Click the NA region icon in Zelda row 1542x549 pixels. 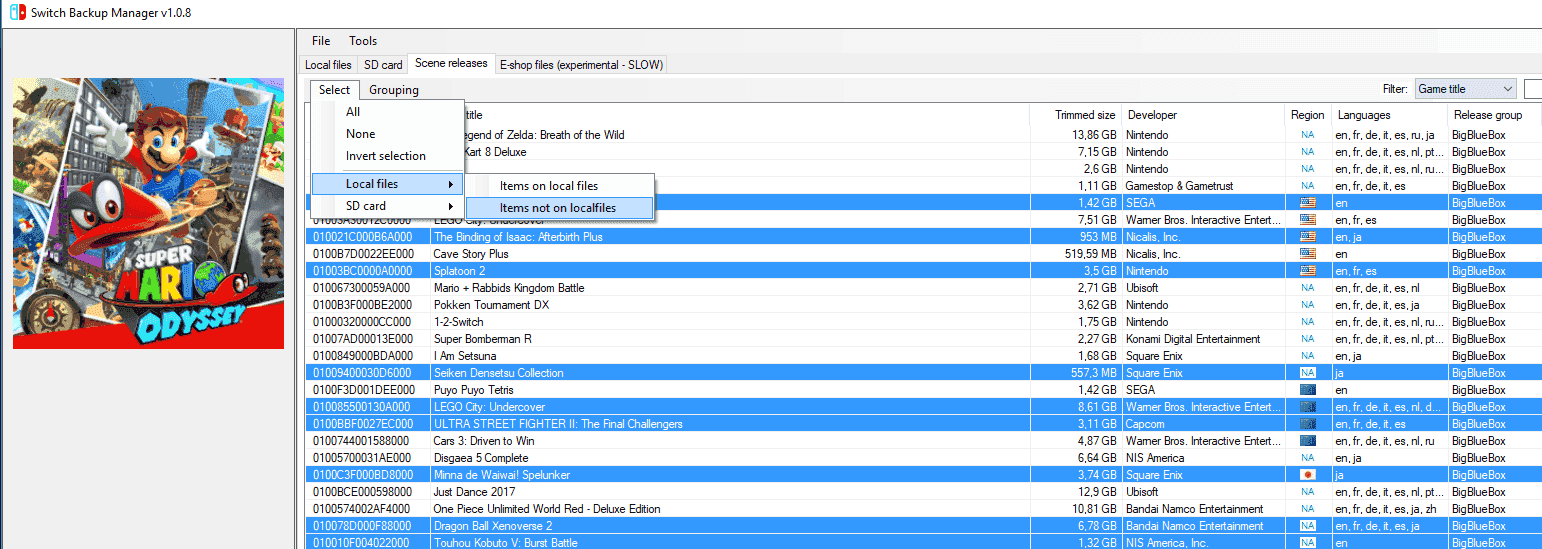1307,135
